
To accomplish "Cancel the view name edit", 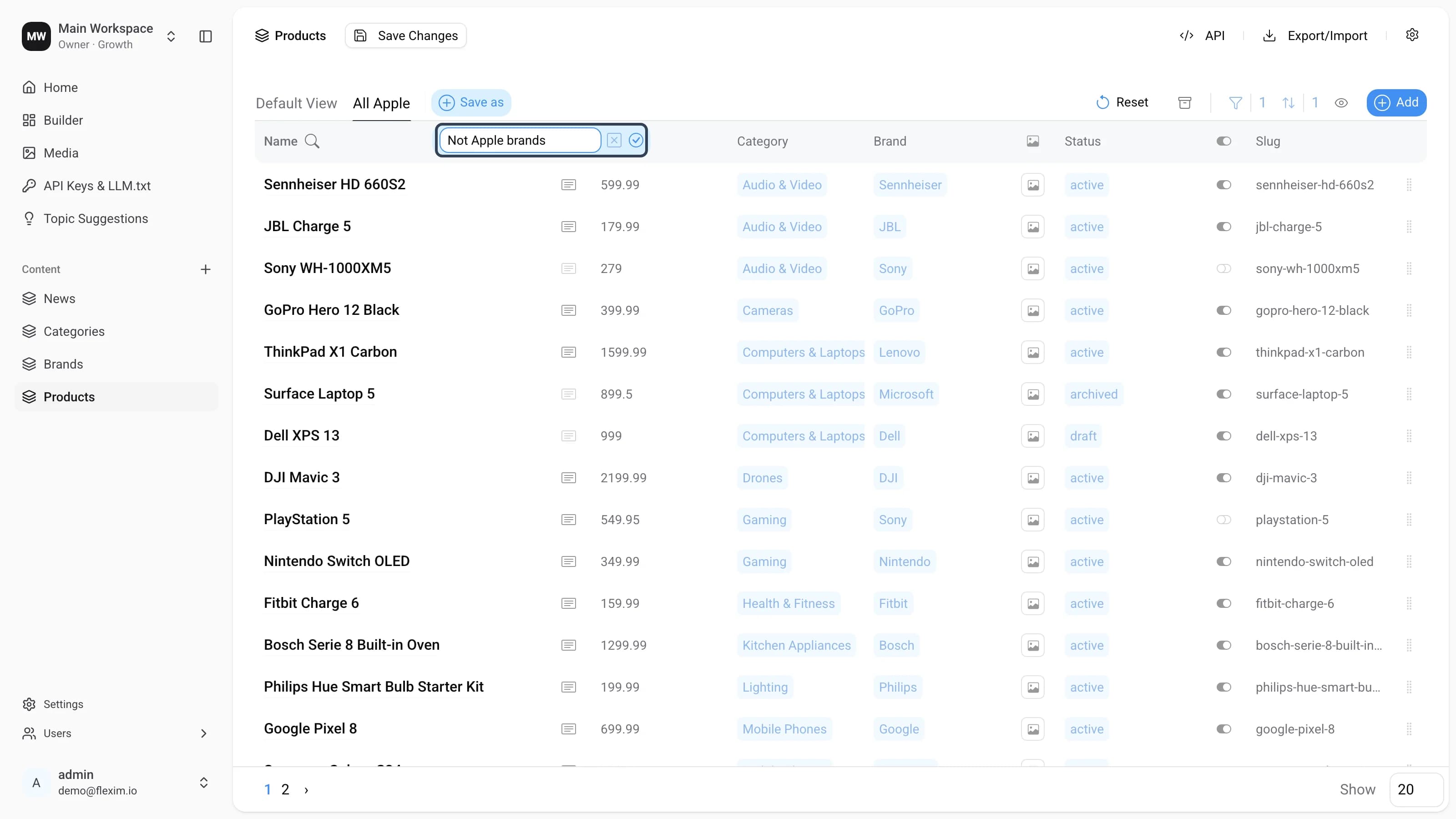I will (x=614, y=140).
